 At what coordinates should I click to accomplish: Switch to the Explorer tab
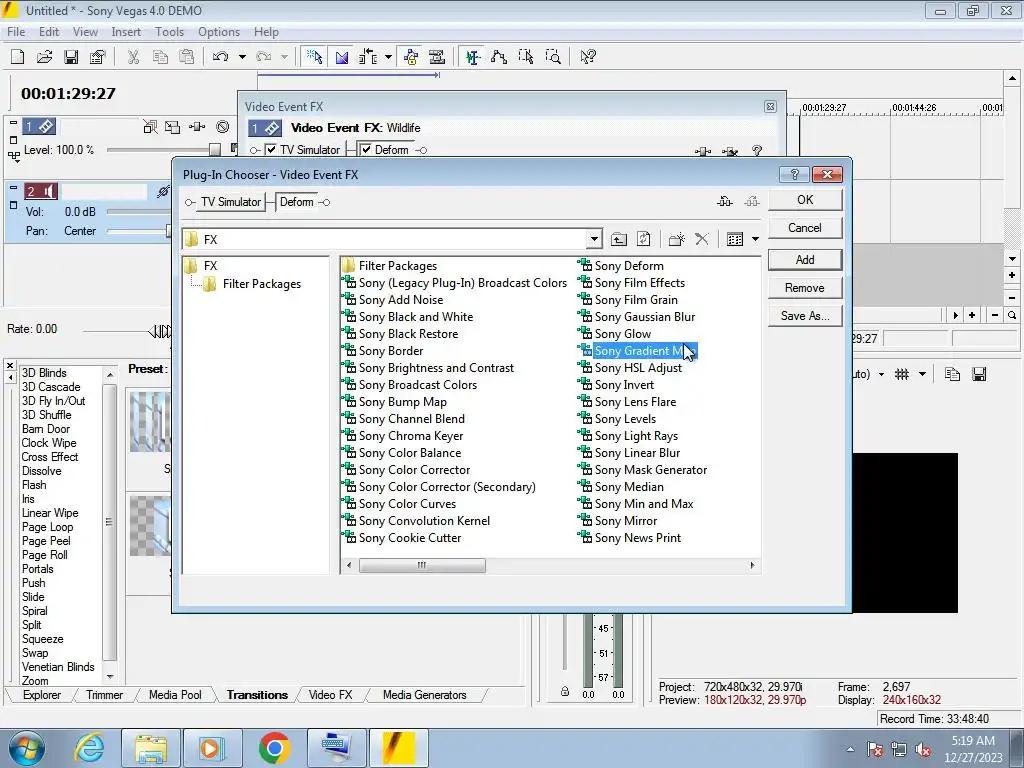coord(42,695)
